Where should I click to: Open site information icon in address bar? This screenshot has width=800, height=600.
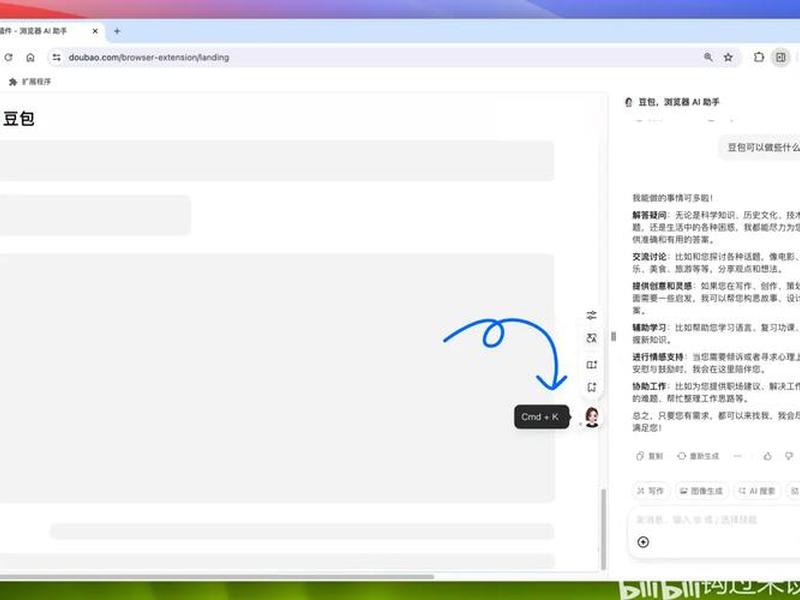click(x=57, y=58)
